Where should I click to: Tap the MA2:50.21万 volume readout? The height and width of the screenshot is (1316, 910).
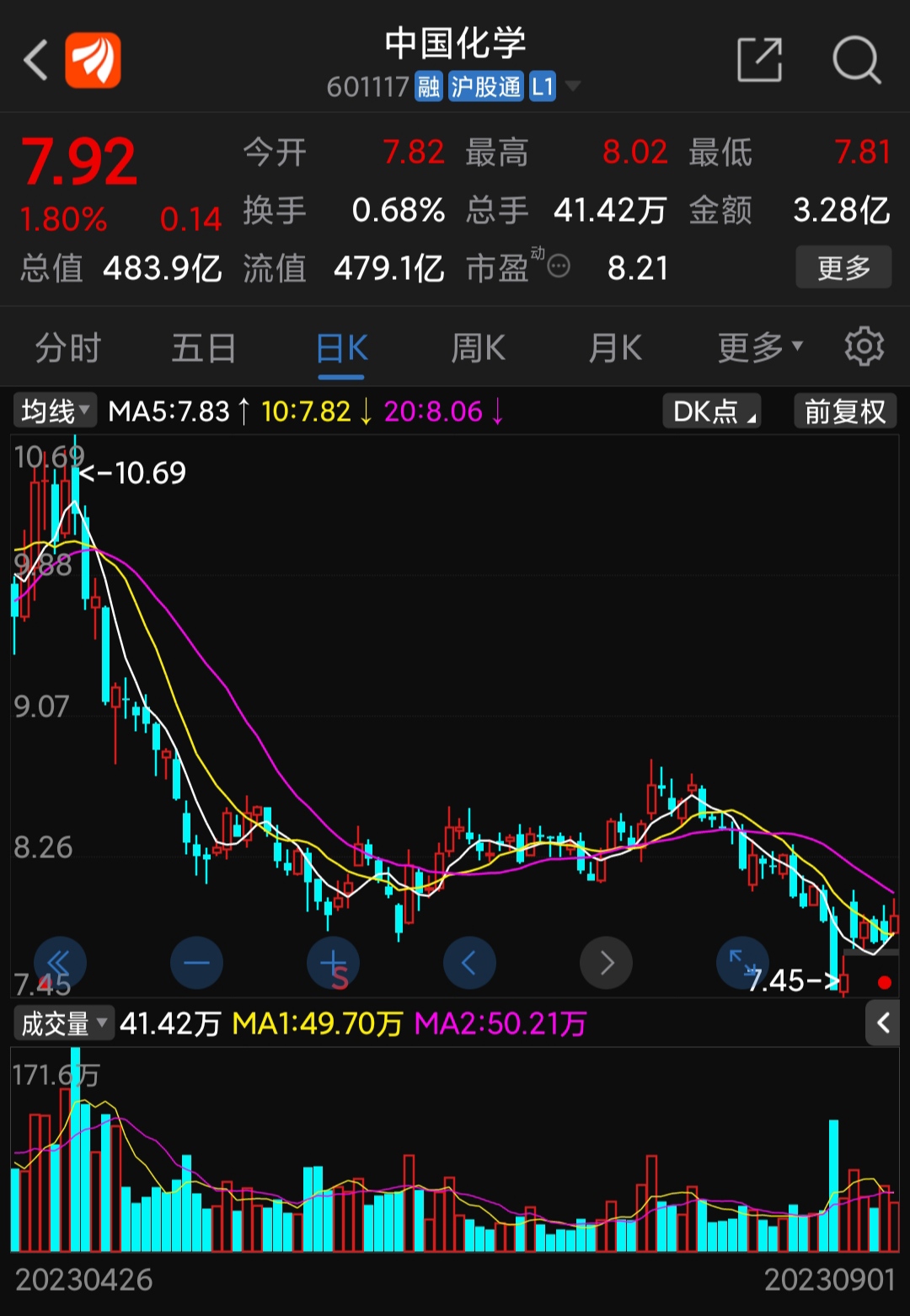500,1023
